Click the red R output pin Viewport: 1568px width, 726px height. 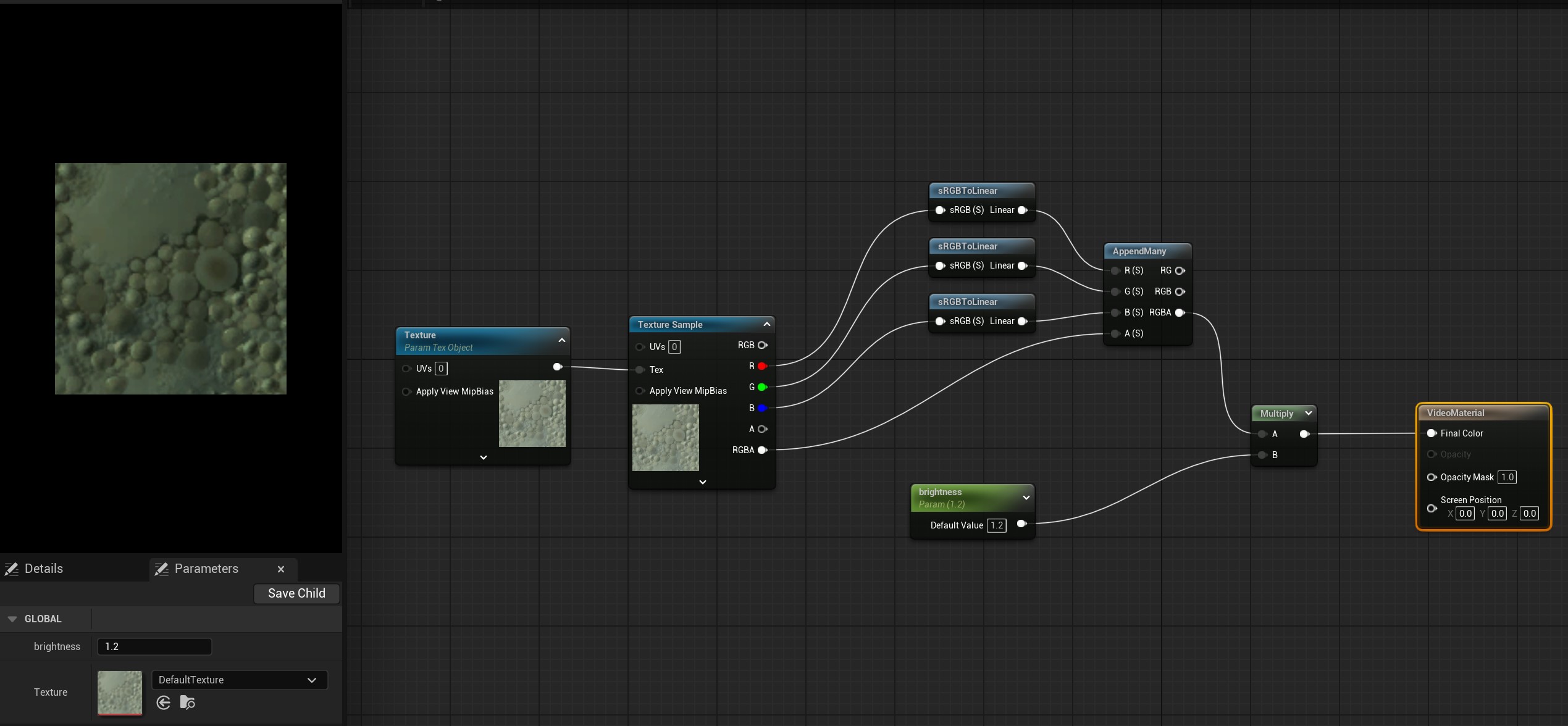762,366
